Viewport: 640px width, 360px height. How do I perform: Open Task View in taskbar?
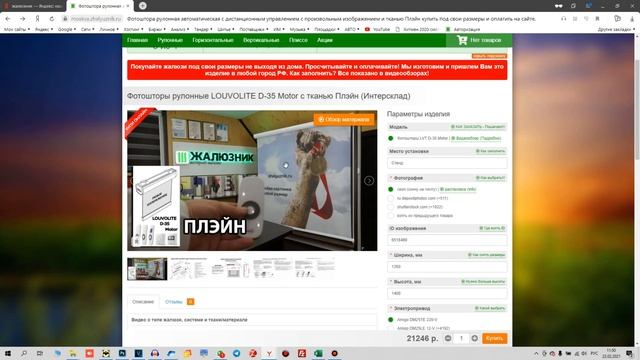(x=40, y=353)
